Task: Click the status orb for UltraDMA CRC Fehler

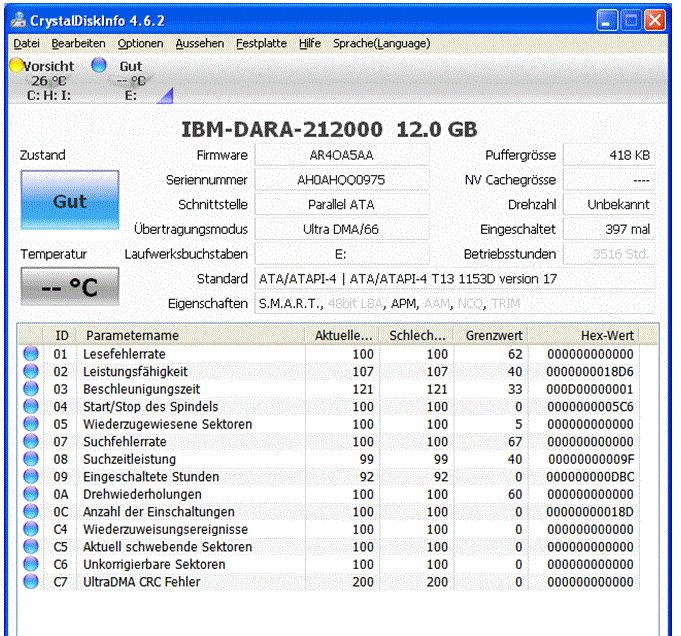Action: pyautogui.click(x=30, y=582)
